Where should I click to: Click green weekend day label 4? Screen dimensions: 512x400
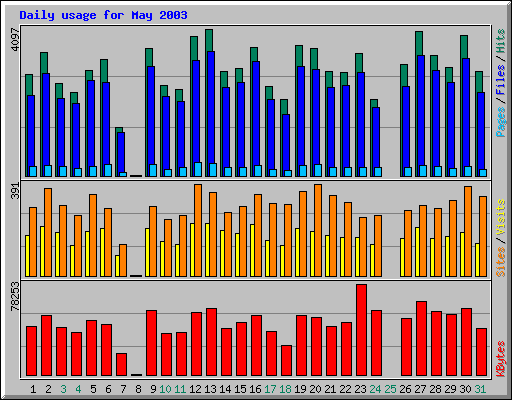point(78,389)
